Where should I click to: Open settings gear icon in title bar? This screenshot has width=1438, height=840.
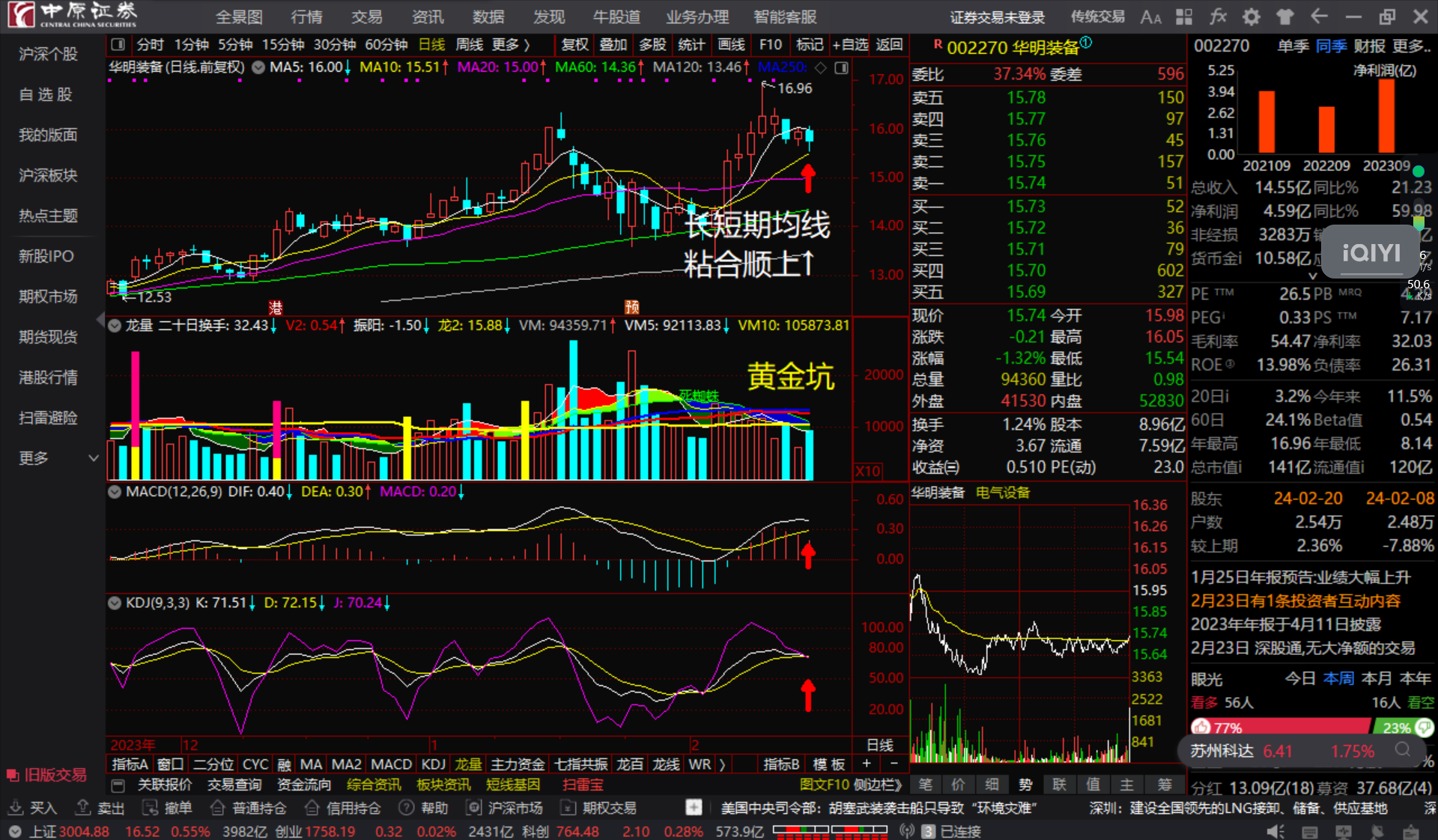(1251, 17)
